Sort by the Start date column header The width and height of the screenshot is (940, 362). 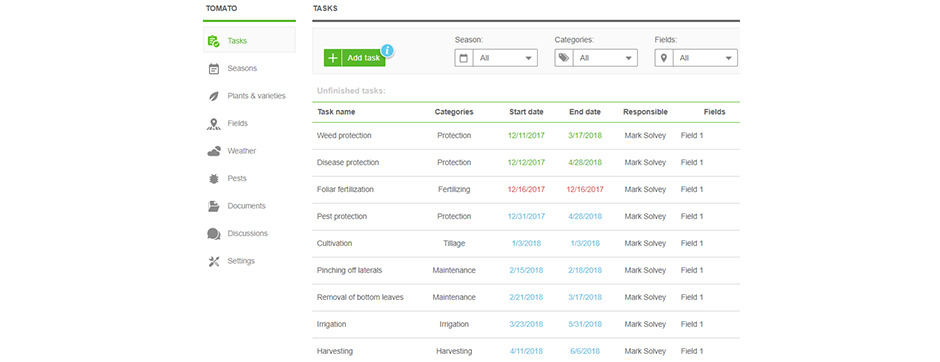[526, 112]
